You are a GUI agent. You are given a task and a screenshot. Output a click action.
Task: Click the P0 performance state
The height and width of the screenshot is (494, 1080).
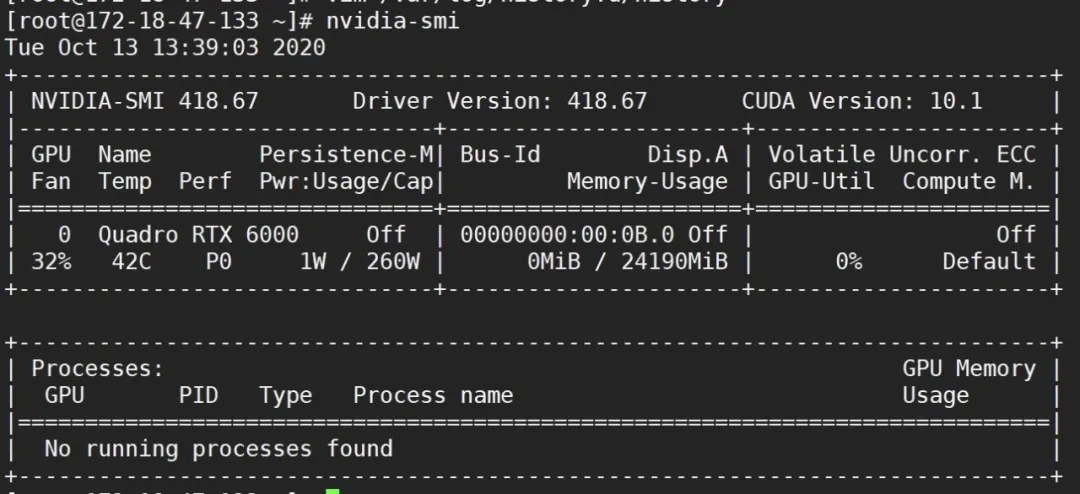tap(218, 262)
